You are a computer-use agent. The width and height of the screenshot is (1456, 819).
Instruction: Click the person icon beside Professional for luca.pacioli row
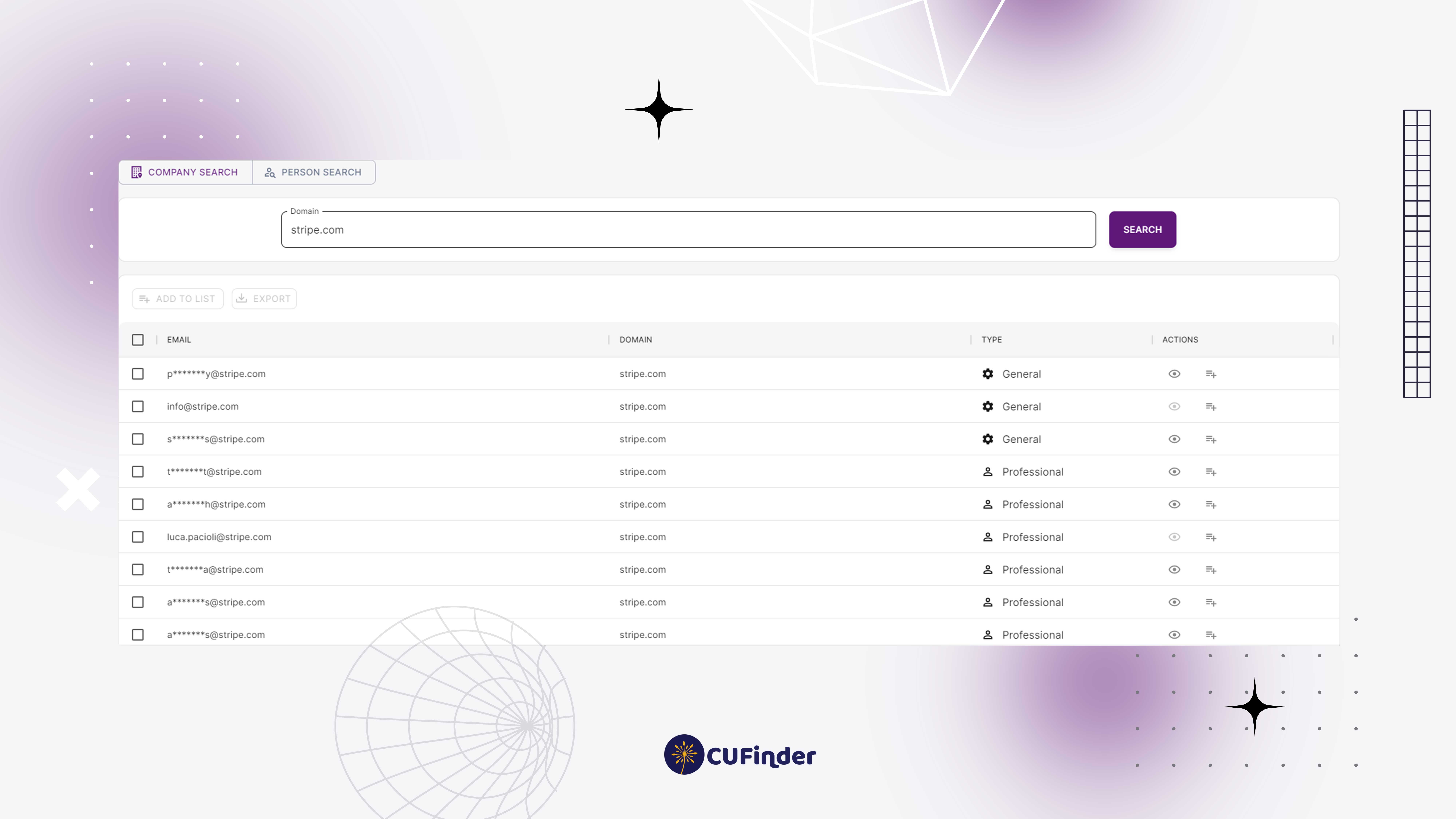tap(988, 537)
